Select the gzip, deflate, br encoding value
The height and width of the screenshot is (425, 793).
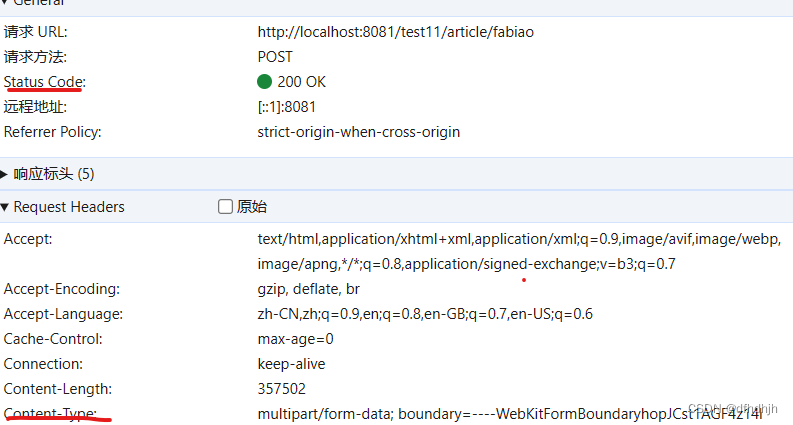(309, 289)
